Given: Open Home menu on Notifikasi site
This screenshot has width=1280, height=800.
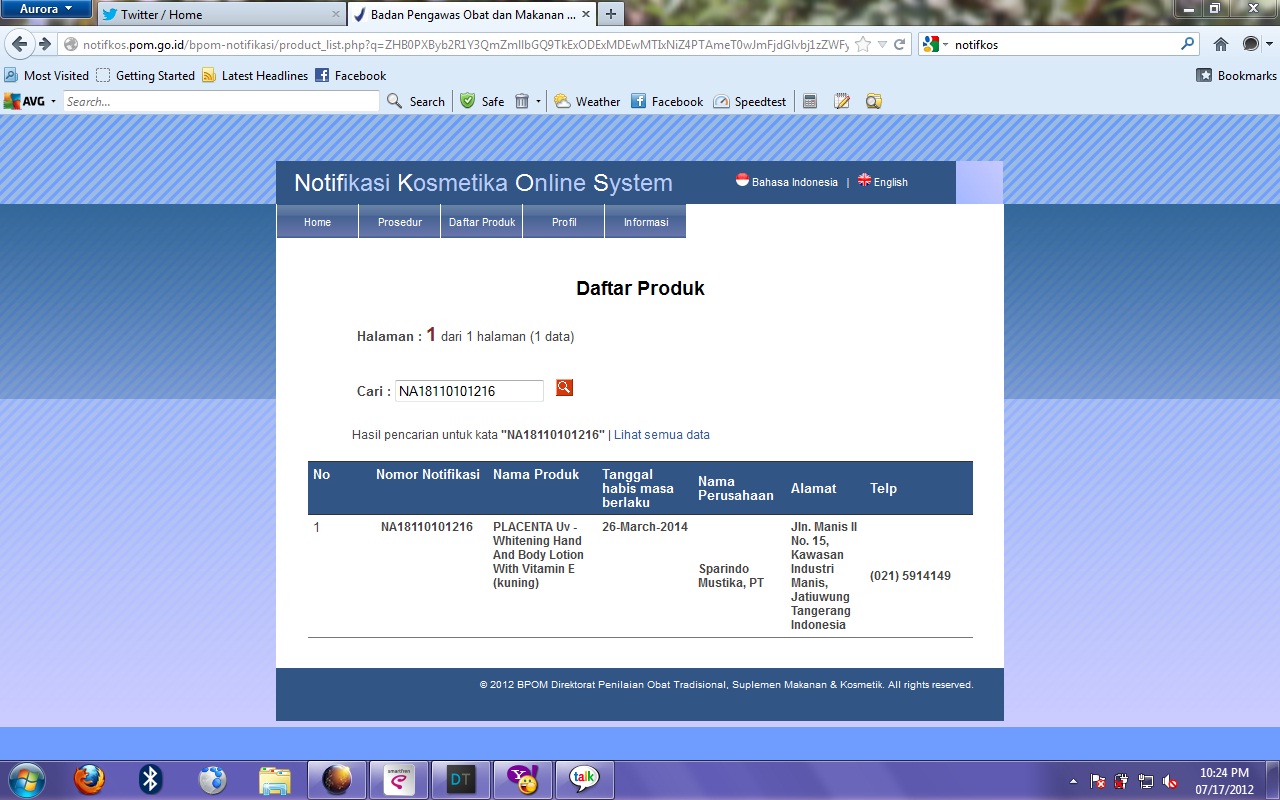Looking at the screenshot, I should pyautogui.click(x=317, y=221).
